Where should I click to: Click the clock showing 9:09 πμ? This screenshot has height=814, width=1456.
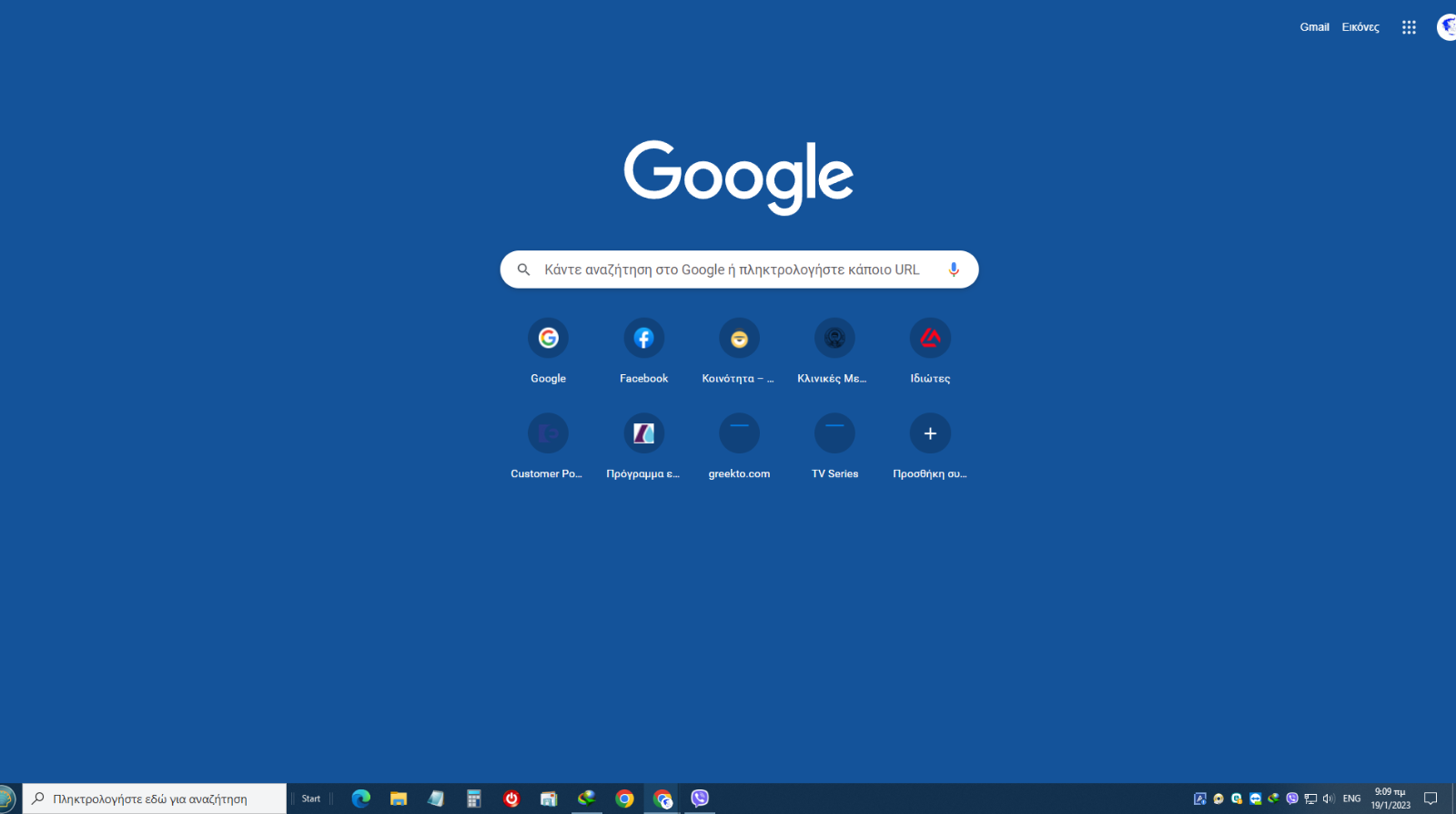1390,799
